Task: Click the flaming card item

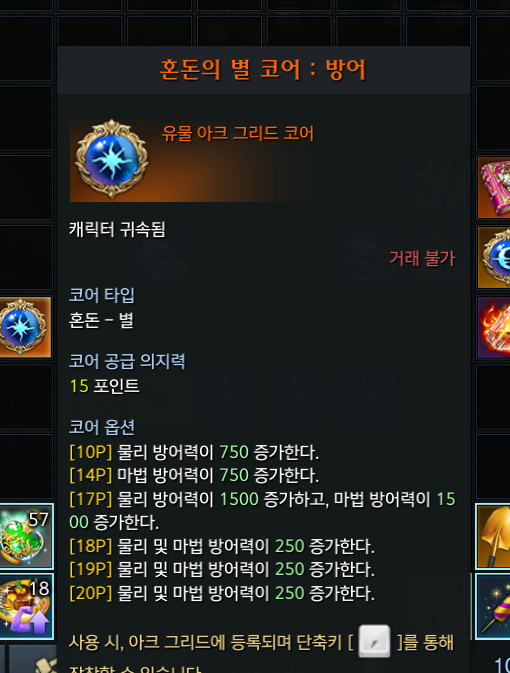Action: click(494, 327)
